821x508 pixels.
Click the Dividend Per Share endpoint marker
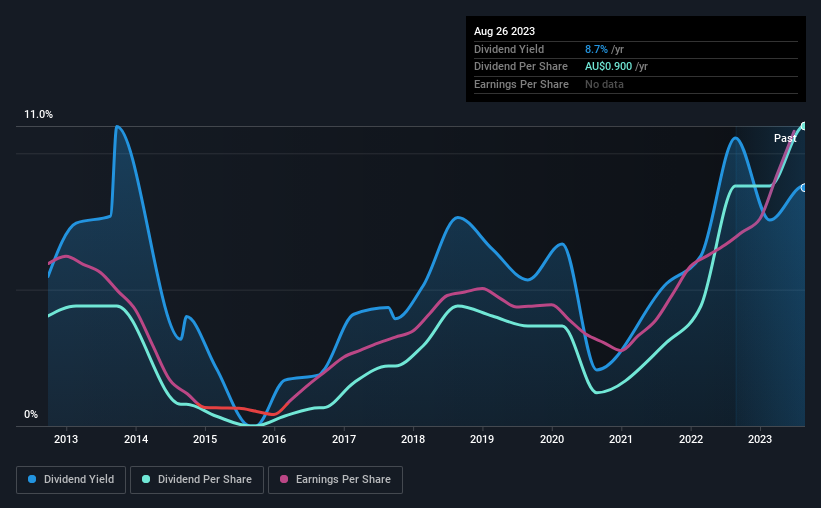(804, 126)
